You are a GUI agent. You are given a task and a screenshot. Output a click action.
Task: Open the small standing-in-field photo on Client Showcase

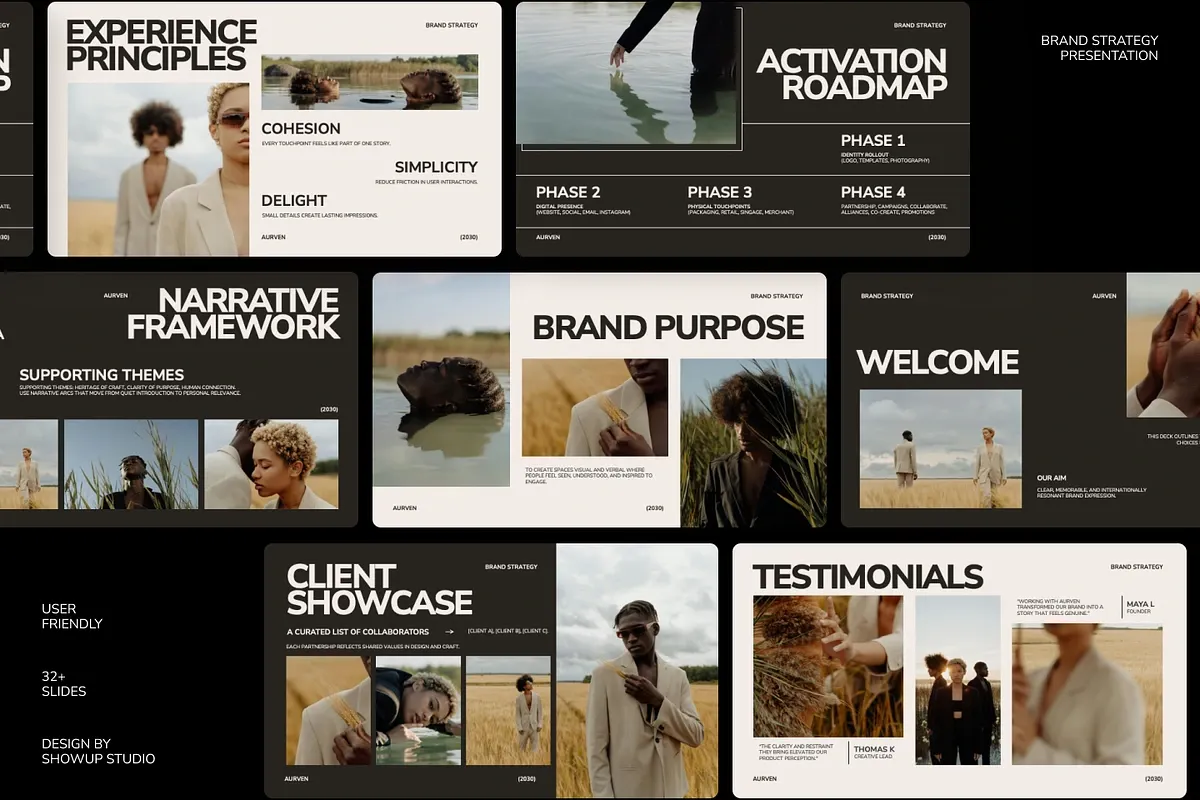pos(508,710)
